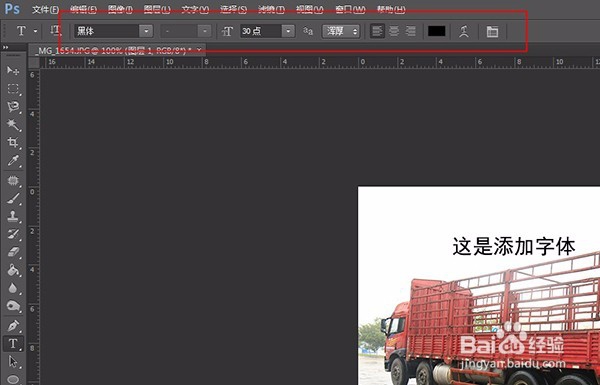Select the Horizontal Type tool in toolbox

coord(13,344)
